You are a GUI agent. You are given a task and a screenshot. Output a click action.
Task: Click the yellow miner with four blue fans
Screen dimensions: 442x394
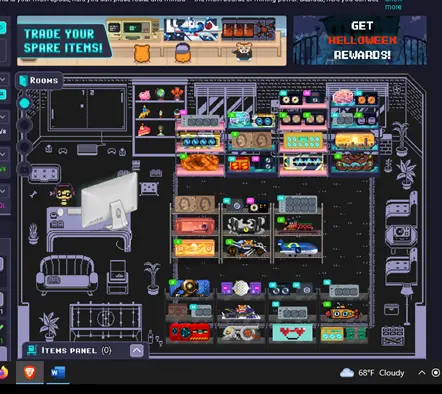point(200,140)
